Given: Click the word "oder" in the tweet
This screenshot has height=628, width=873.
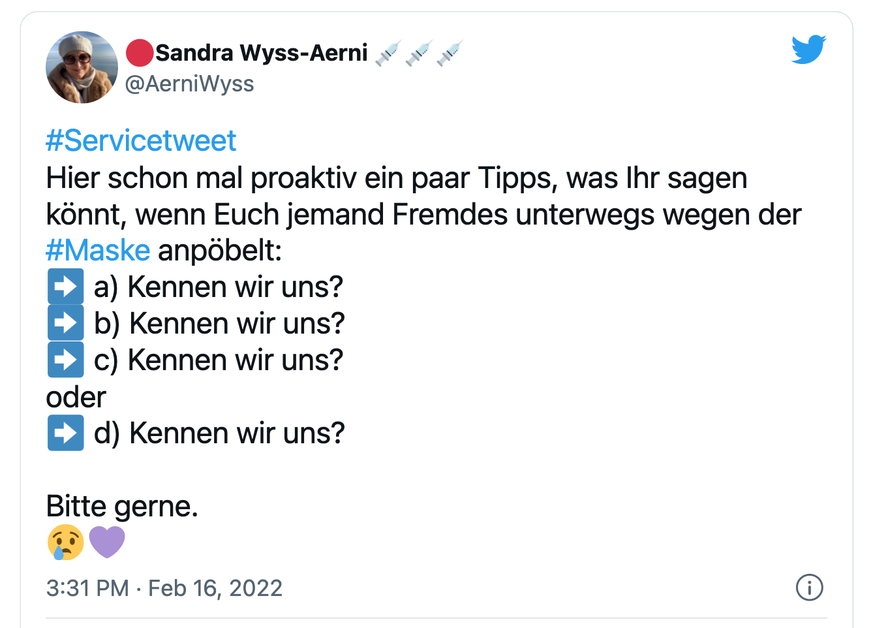Looking at the screenshot, I should pos(76,397).
